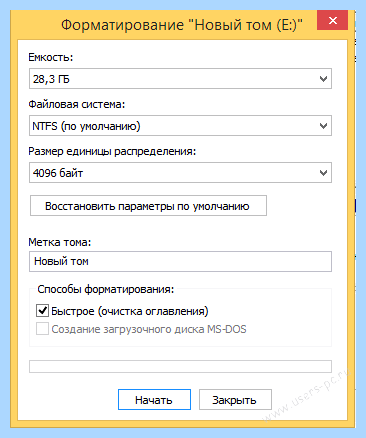Open the allocation unit size dropdown showing 4096 байт
Image resolution: width=366 pixels, height=438 pixels.
(x=180, y=173)
